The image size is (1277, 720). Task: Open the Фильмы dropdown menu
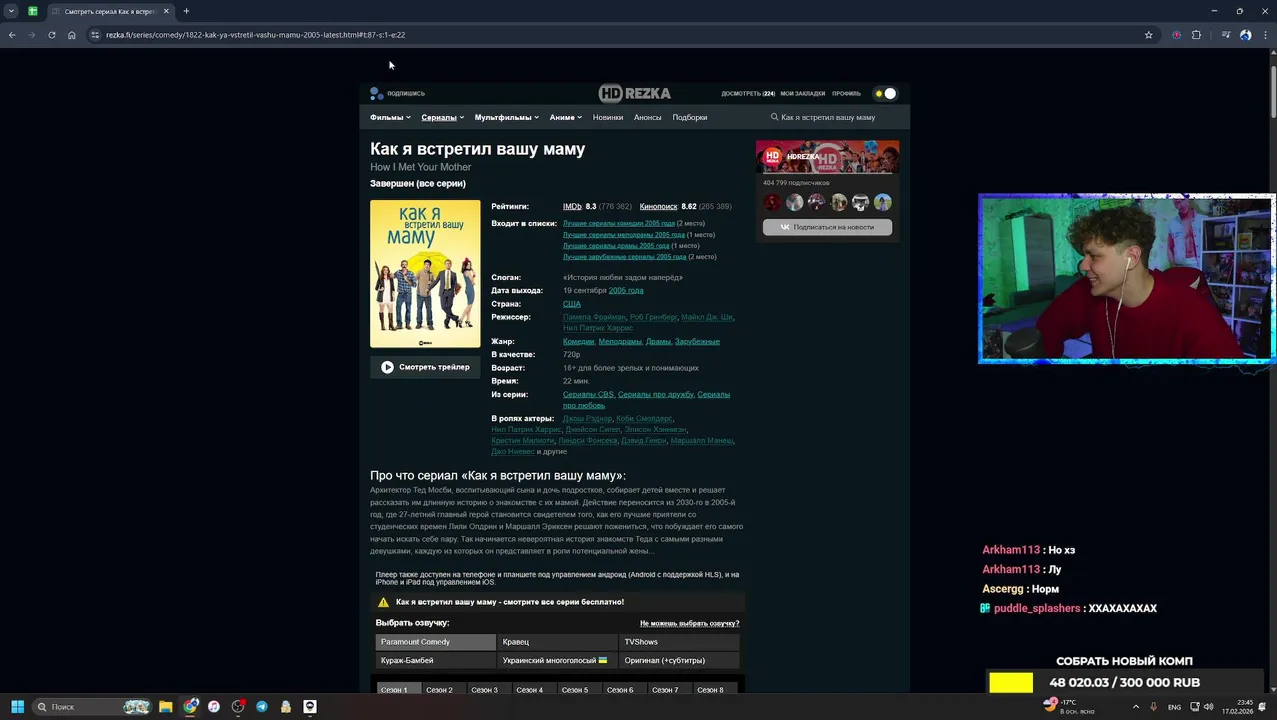click(390, 117)
